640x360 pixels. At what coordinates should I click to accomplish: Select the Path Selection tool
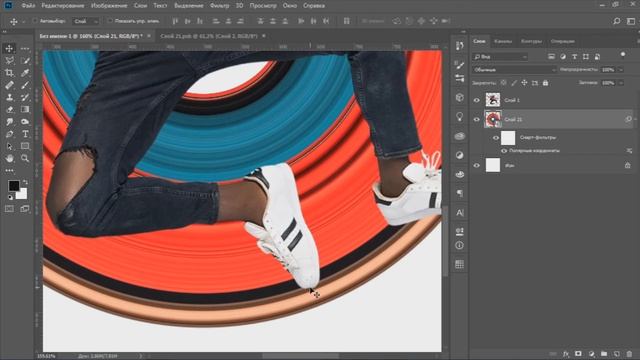(x=9, y=146)
